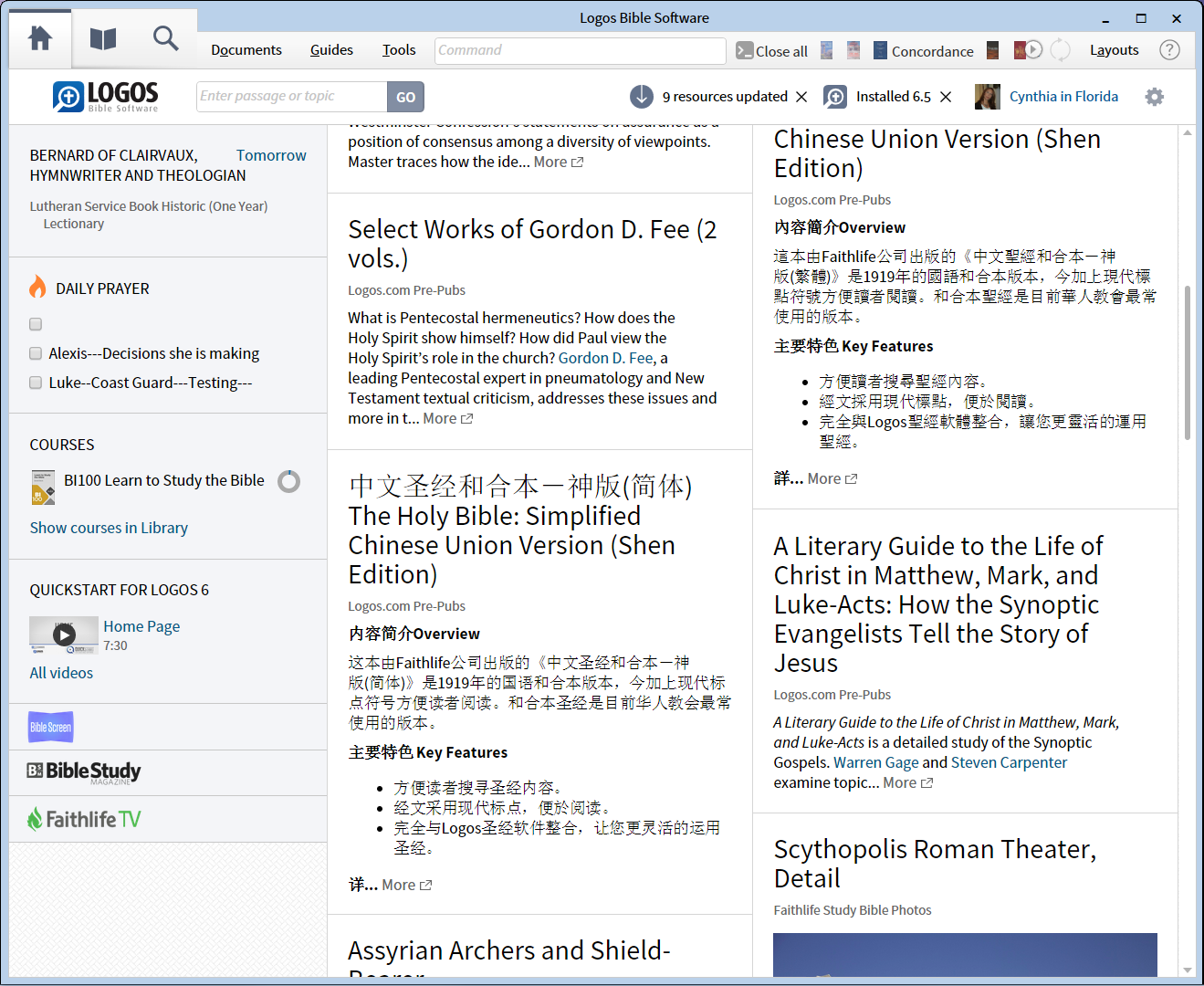The image size is (1204, 986).
Task: Click More under the Chinese Union Version overview with 內容簡介
Action: click(832, 478)
